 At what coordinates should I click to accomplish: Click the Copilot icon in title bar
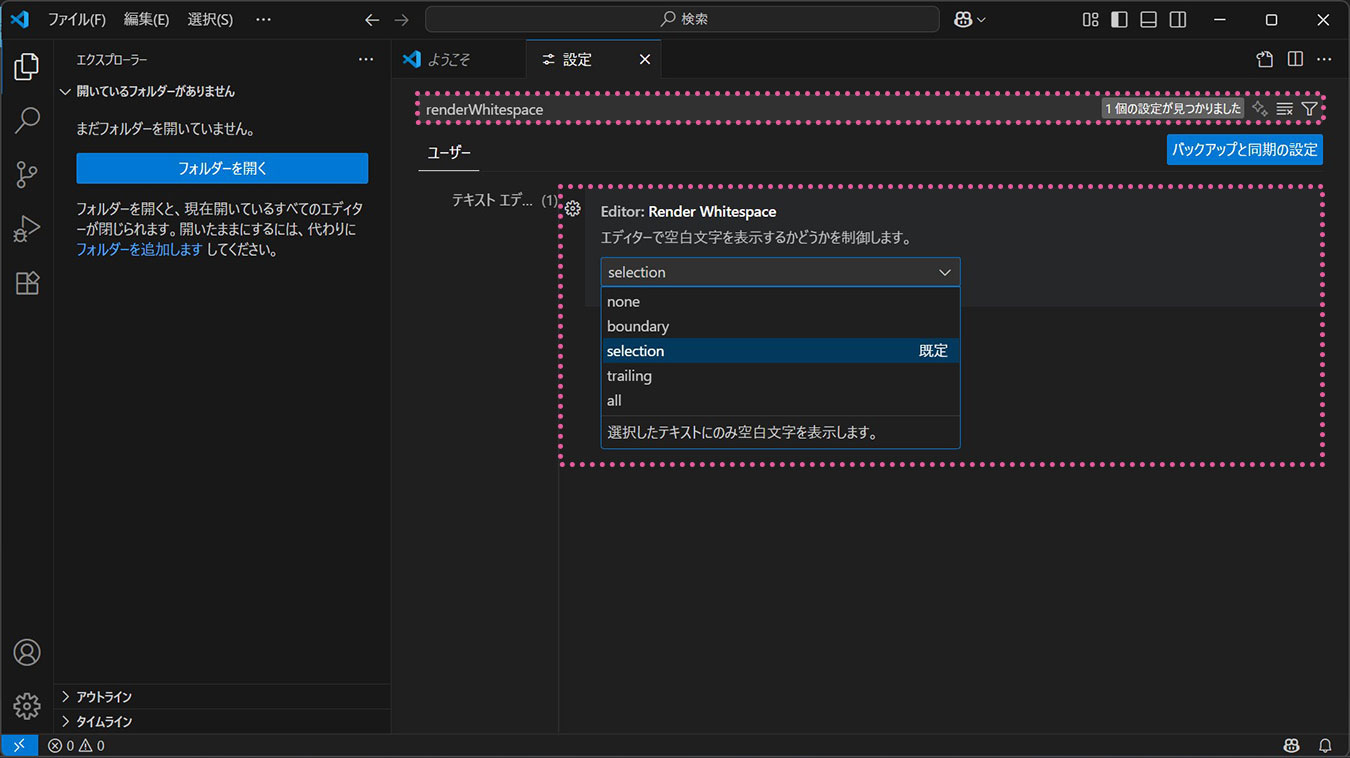click(963, 19)
